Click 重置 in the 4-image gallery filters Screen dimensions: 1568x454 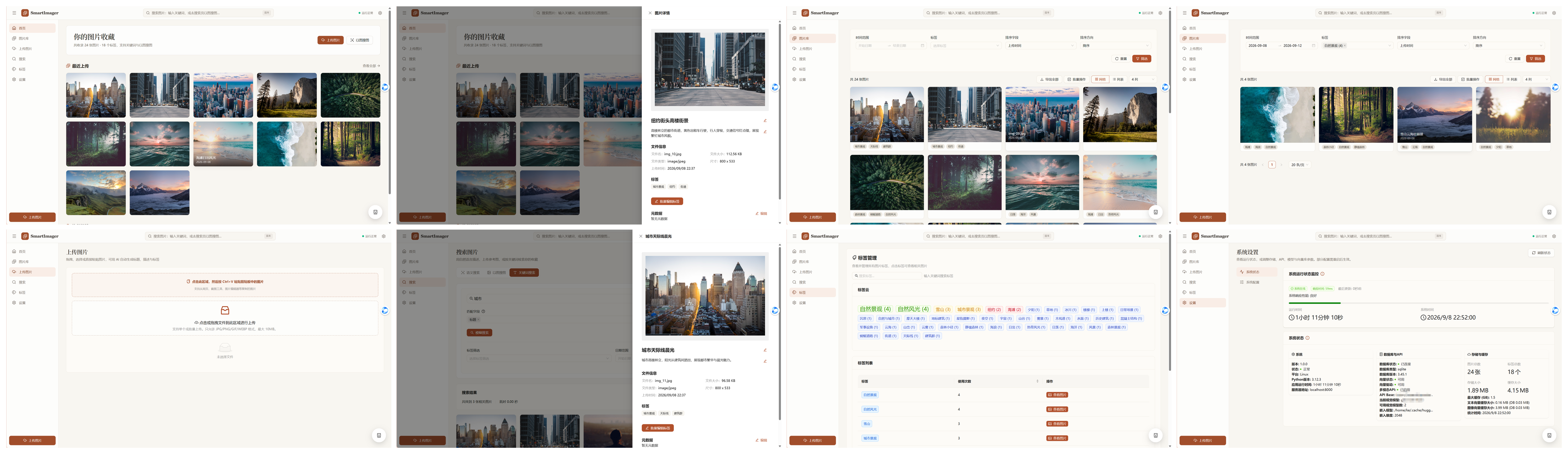1515,59
